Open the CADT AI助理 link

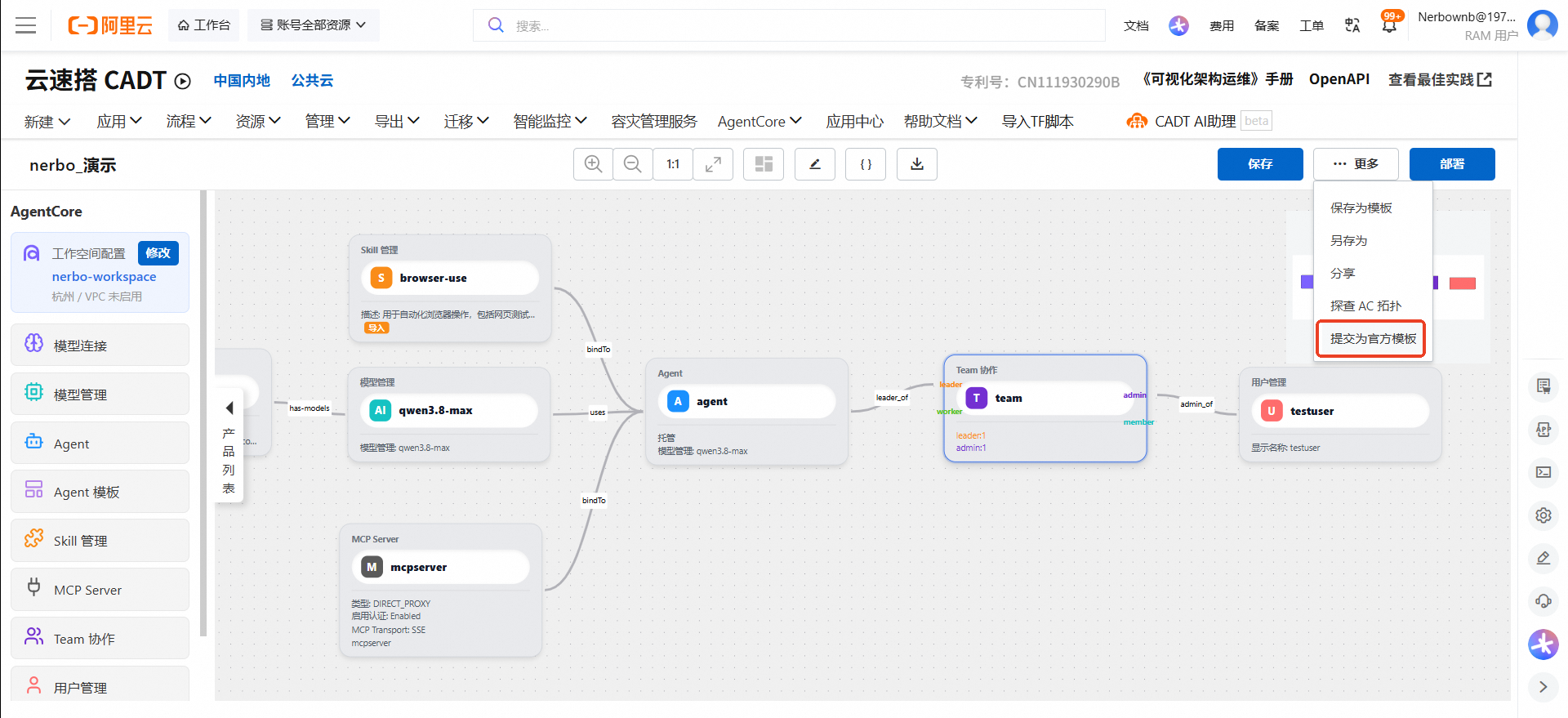1181,122
